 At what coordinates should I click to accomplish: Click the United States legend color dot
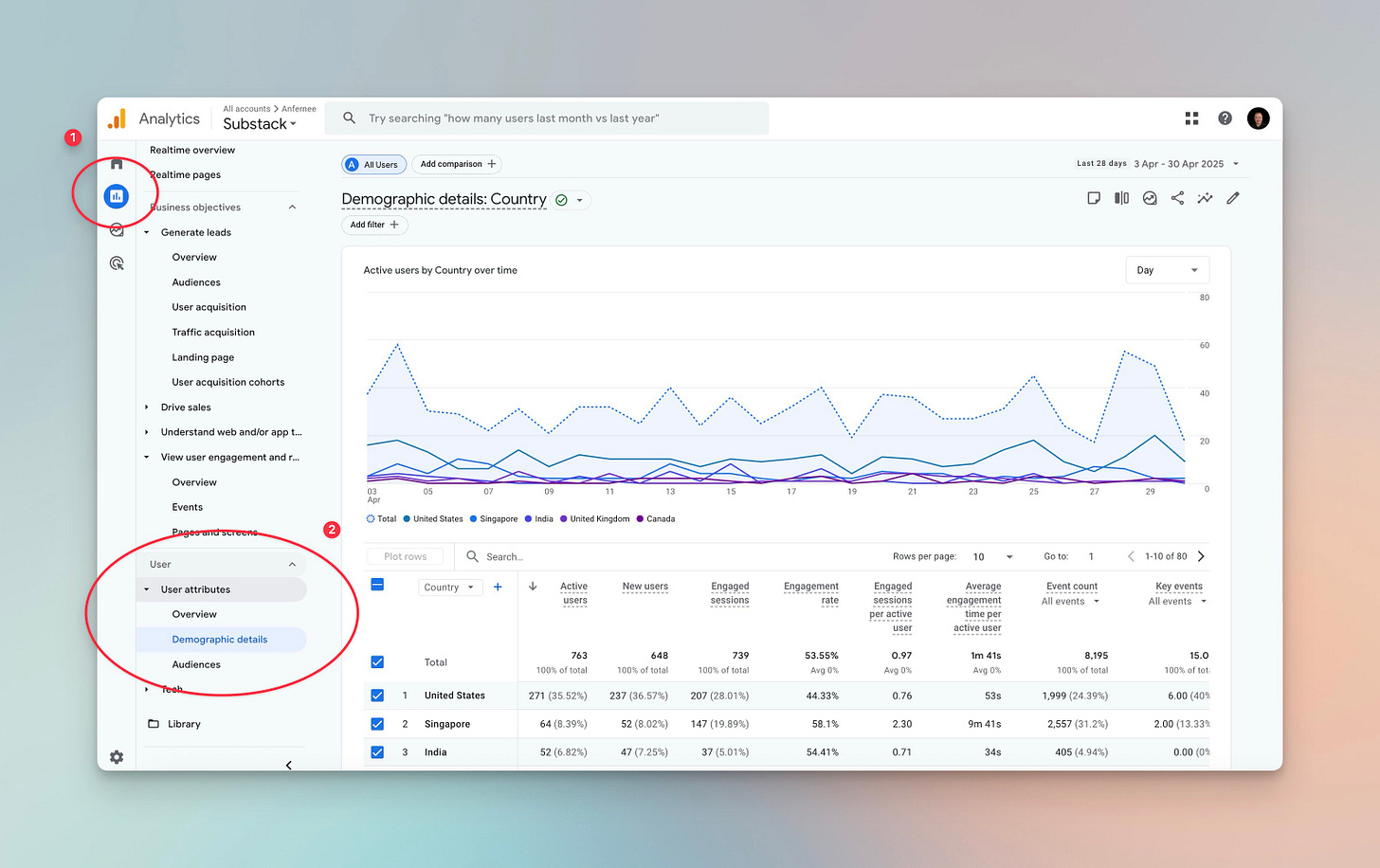[407, 519]
